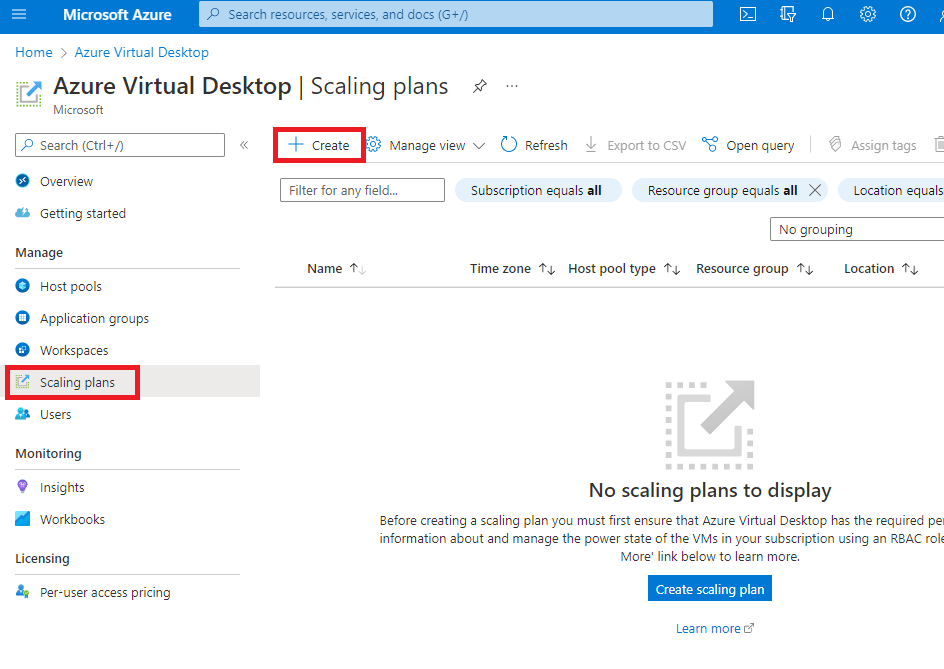Open the Help question mark icon

pyautogui.click(x=908, y=15)
